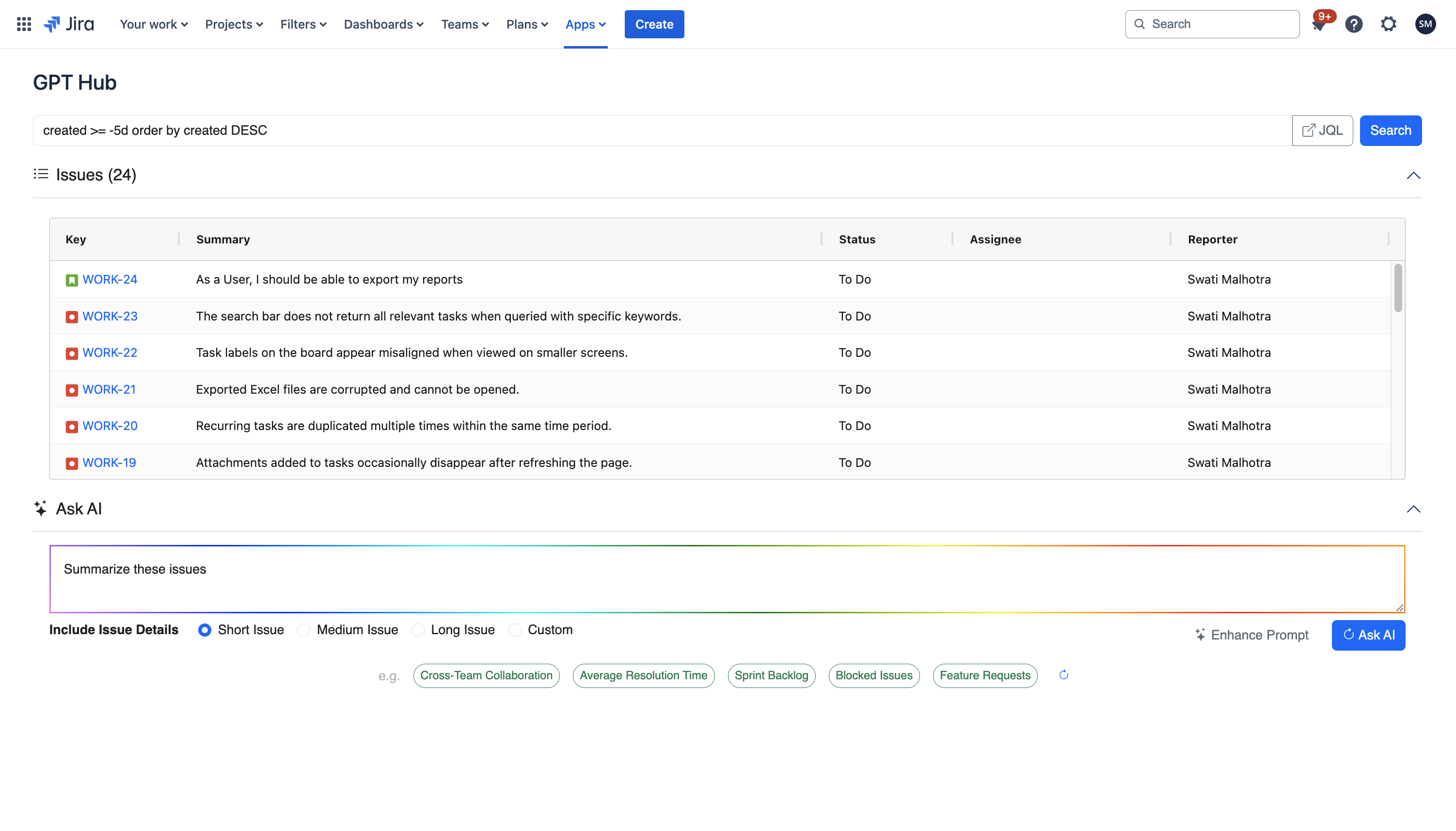Click the Jira logo
The height and width of the screenshot is (831, 1456).
pyautogui.click(x=69, y=24)
